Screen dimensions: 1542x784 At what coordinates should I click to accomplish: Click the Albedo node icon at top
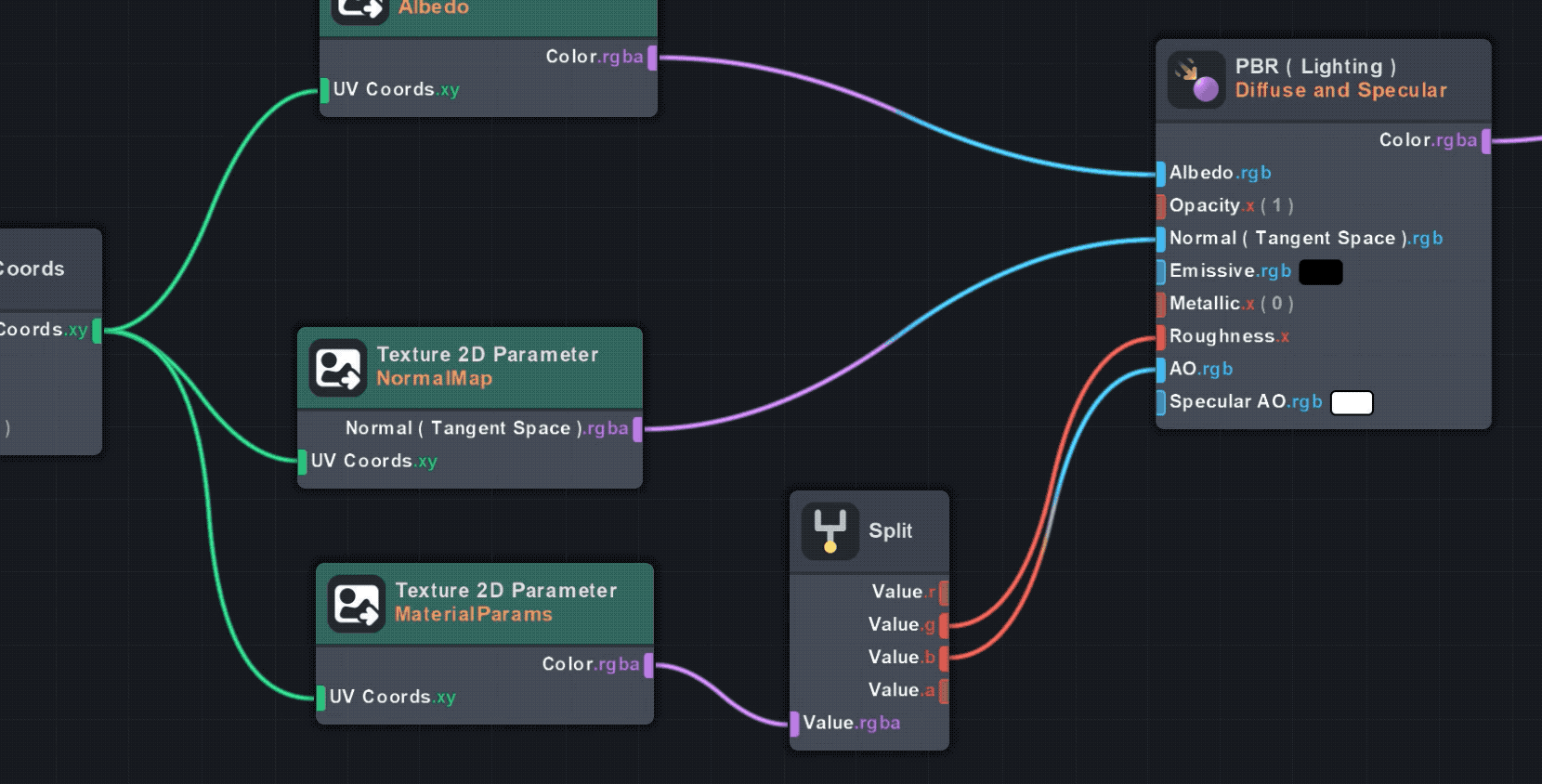pyautogui.click(x=359, y=9)
